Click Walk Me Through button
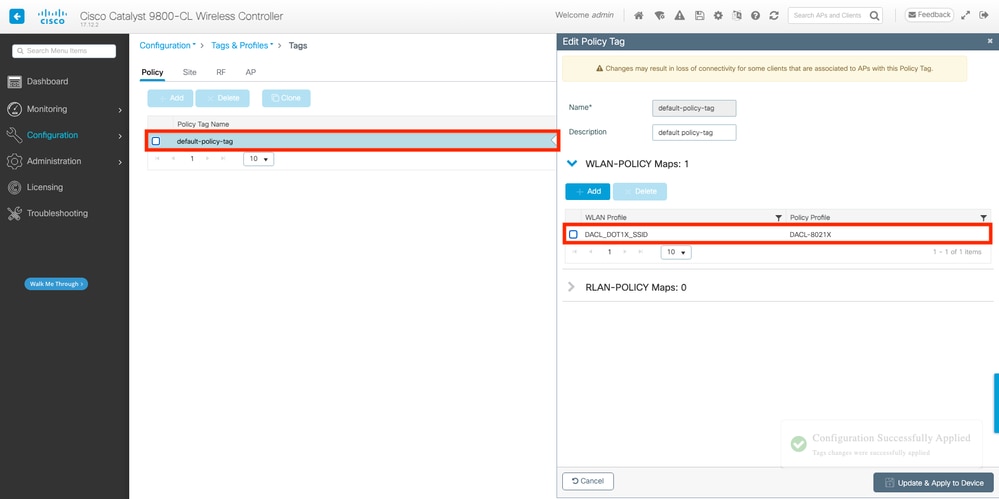 [56, 284]
